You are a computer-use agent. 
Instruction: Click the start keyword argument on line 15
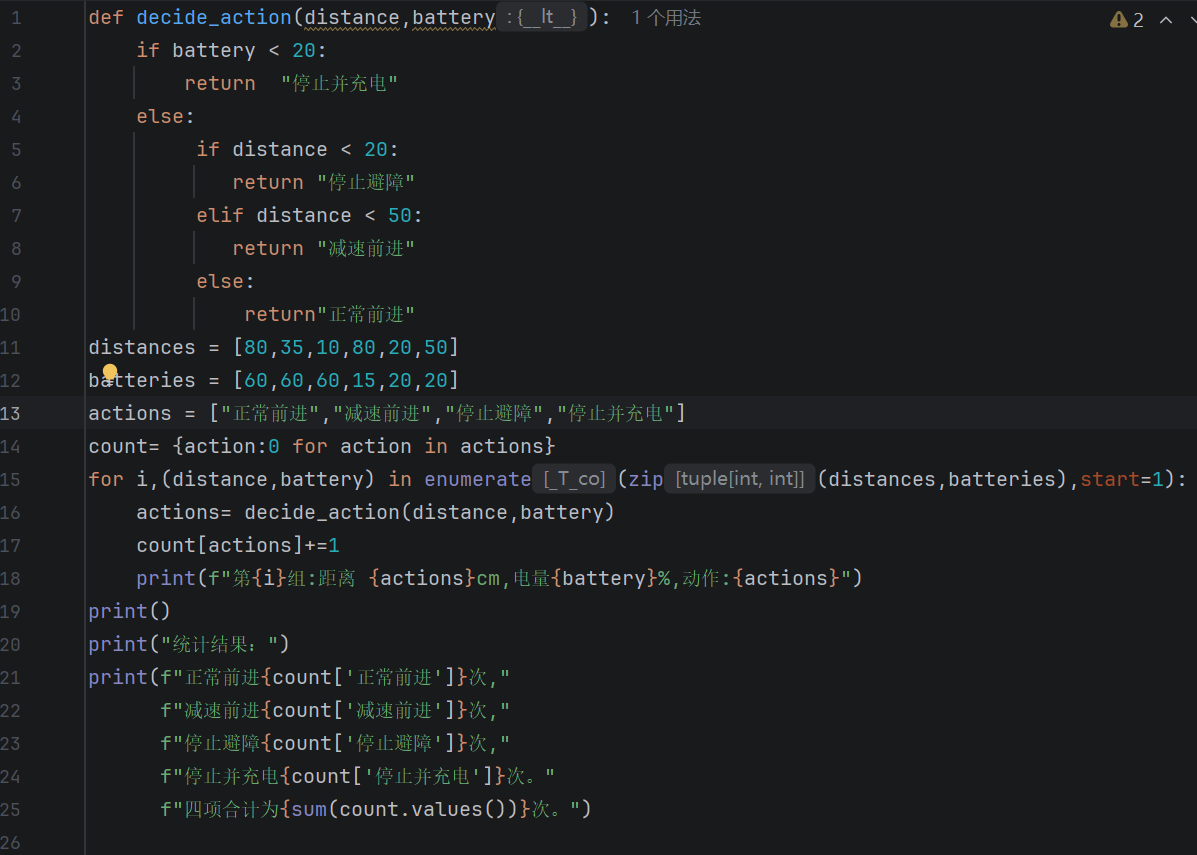pyautogui.click(x=1110, y=479)
